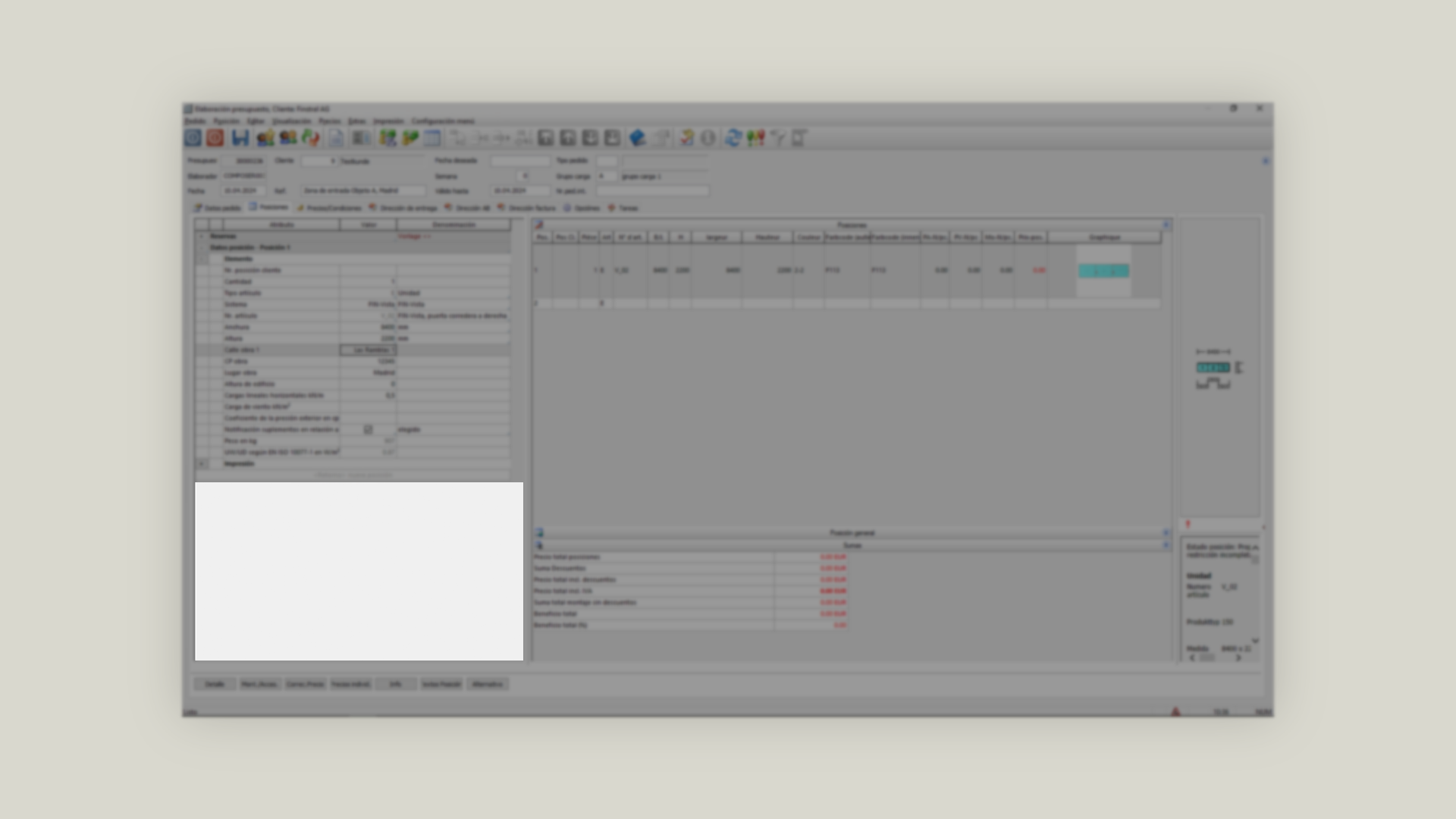
Task: Open the Impresión menu
Action: point(388,121)
